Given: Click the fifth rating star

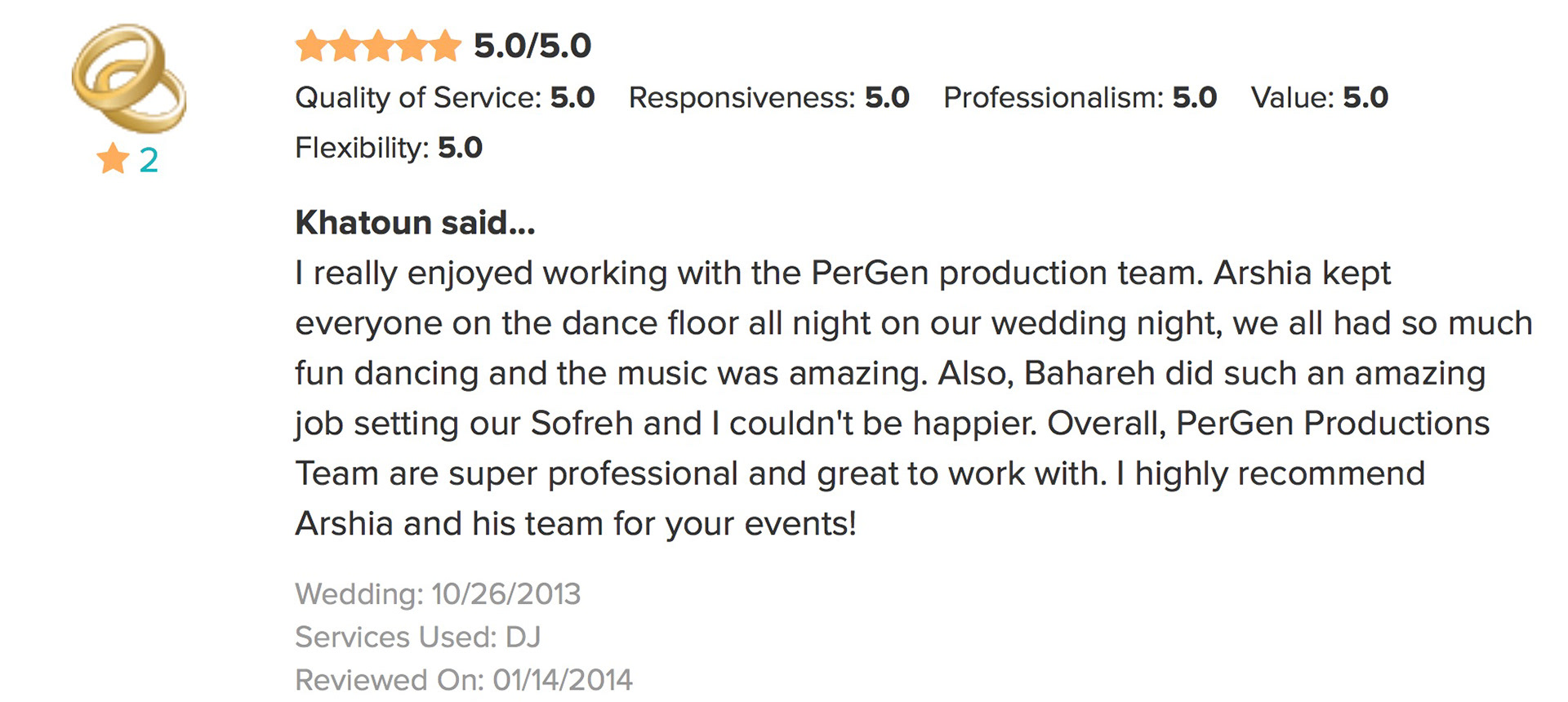Looking at the screenshot, I should coord(445,47).
